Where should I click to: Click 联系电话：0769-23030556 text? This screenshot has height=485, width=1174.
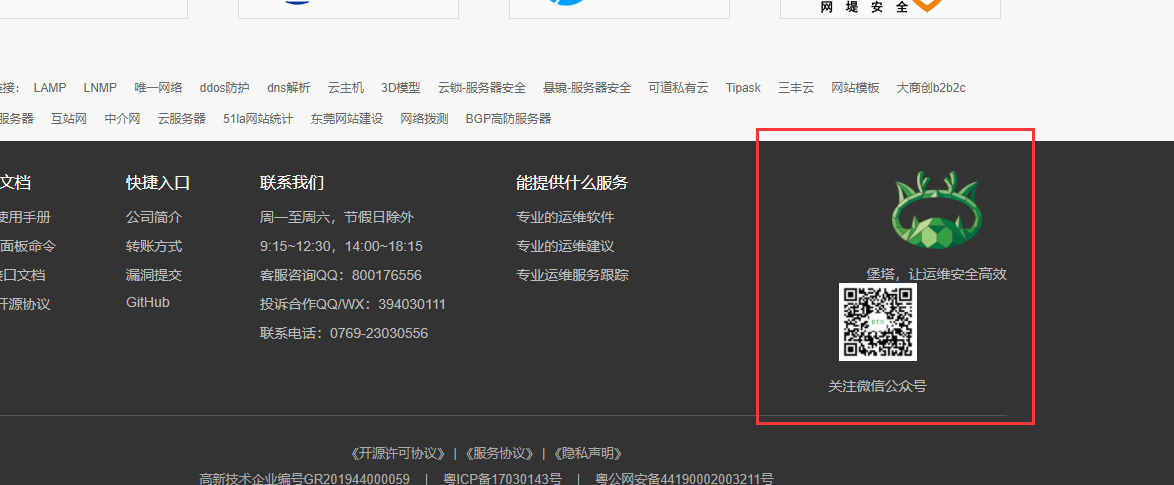[344, 333]
